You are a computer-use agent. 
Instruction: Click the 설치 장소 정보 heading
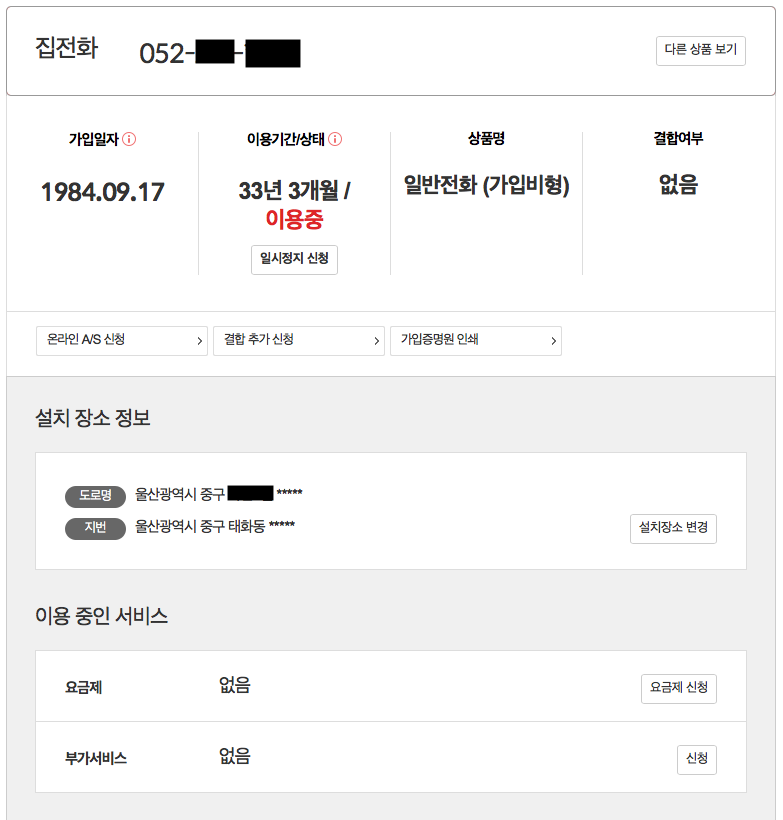click(93, 418)
